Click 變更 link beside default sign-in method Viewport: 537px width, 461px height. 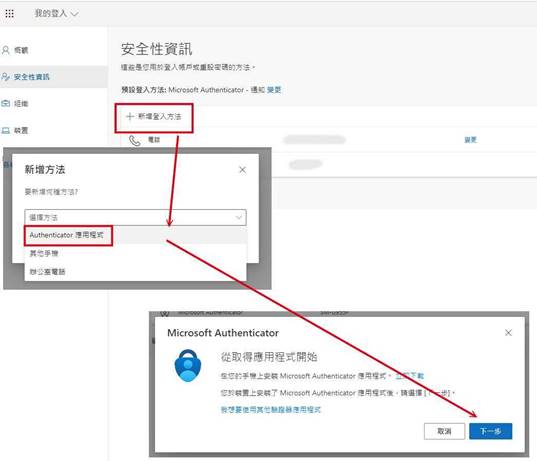(274, 90)
